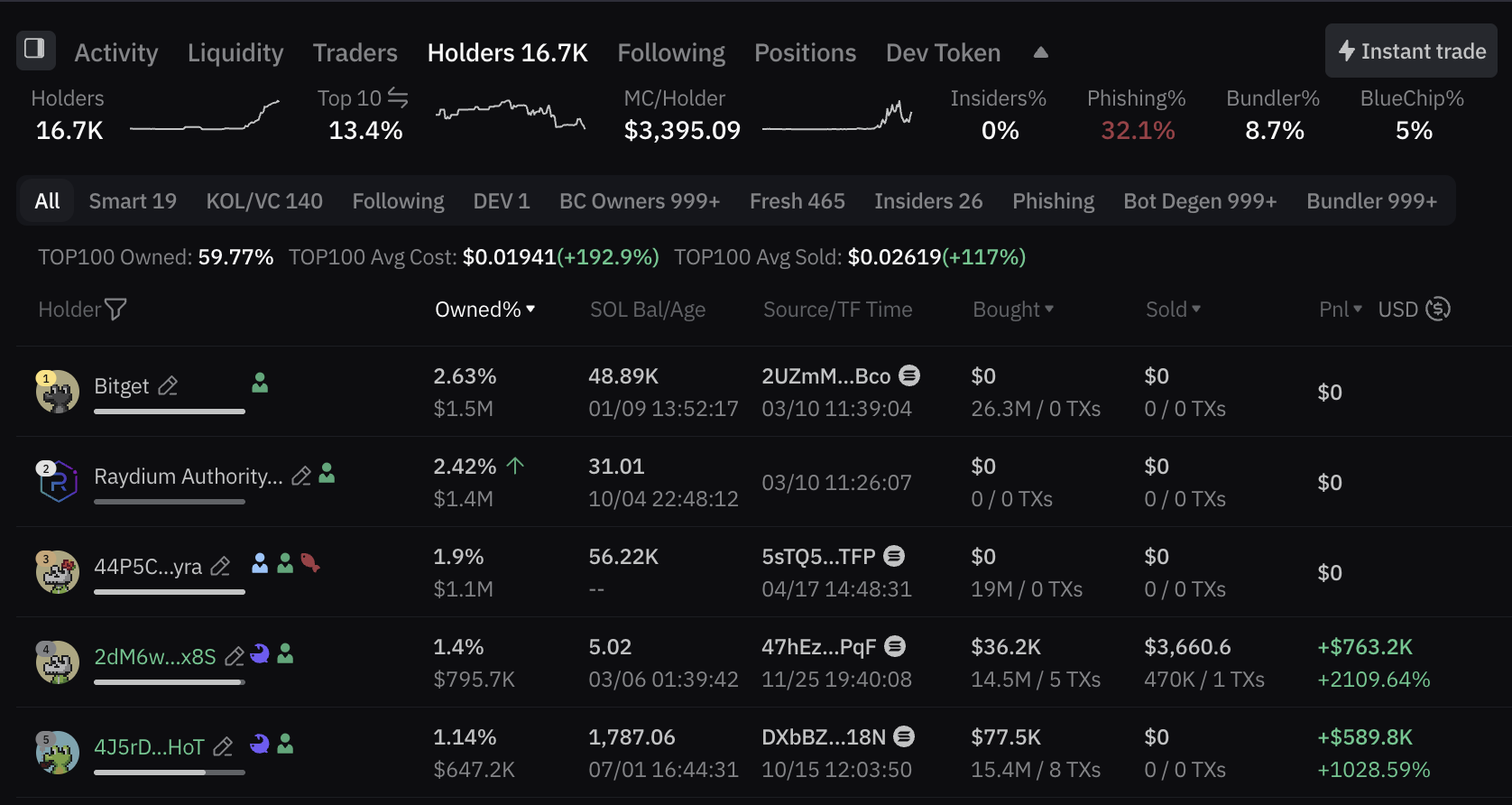Open the Bought column sort dropdown
The image size is (1512, 805).
point(1013,310)
